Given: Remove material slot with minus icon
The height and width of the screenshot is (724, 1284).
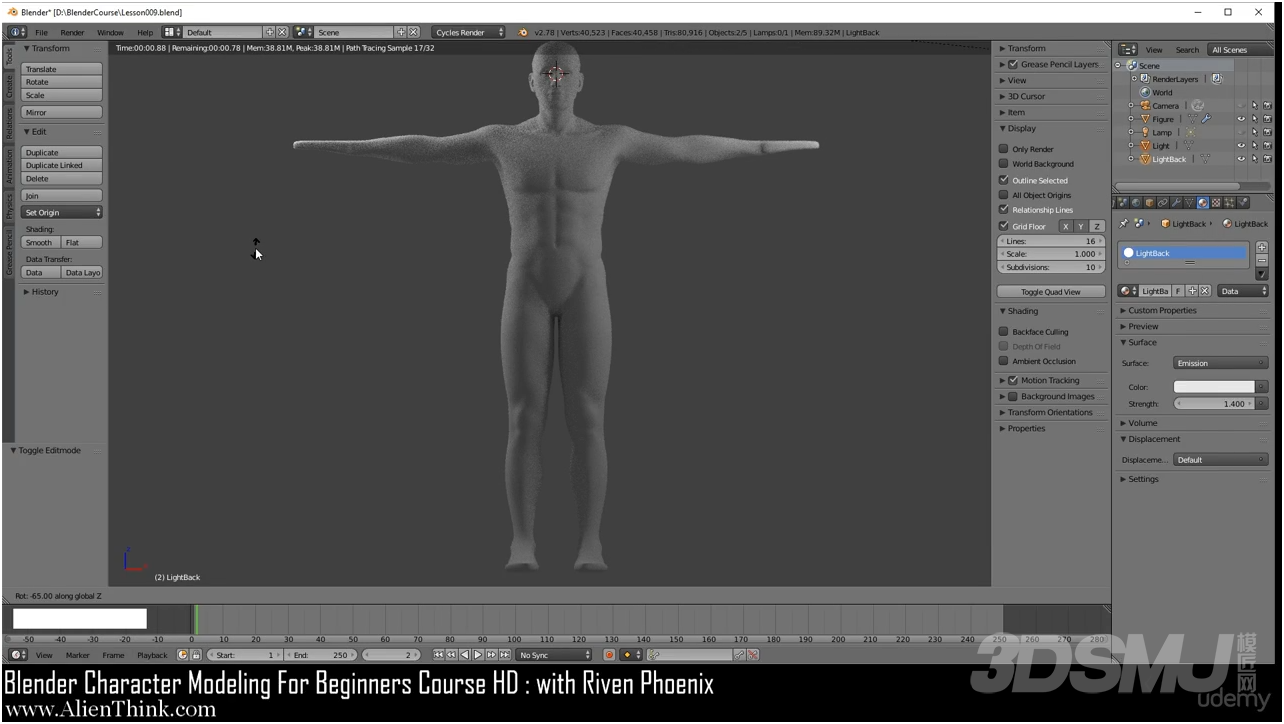Looking at the screenshot, I should click(1262, 261).
